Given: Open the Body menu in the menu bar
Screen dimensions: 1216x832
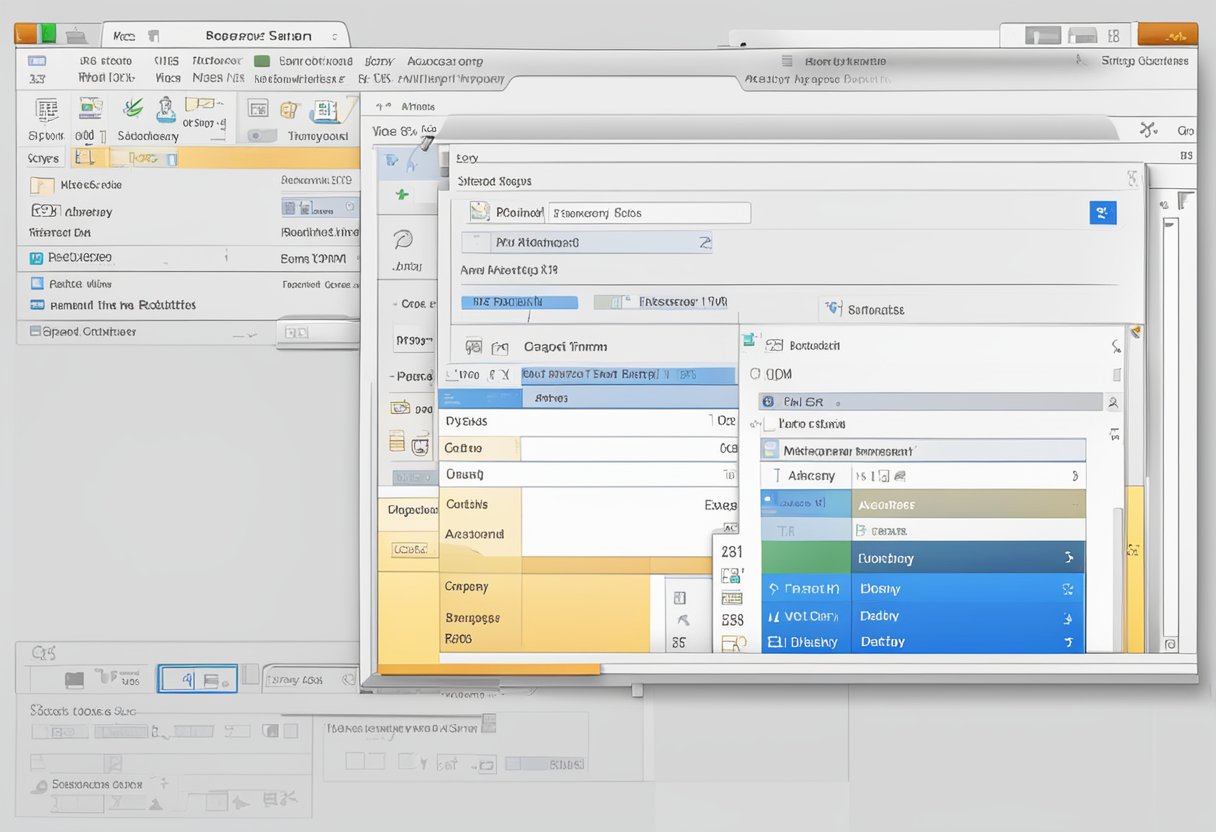Looking at the screenshot, I should pyautogui.click(x=377, y=60).
